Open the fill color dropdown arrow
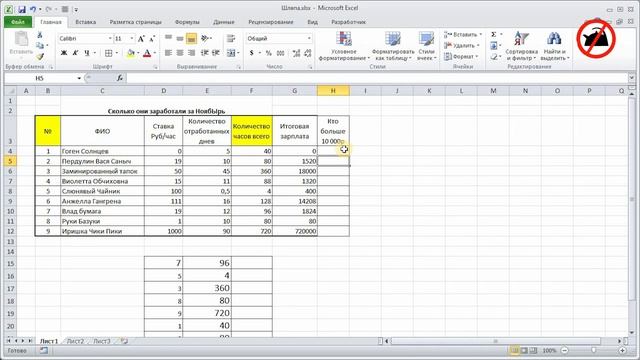 pos(138,53)
